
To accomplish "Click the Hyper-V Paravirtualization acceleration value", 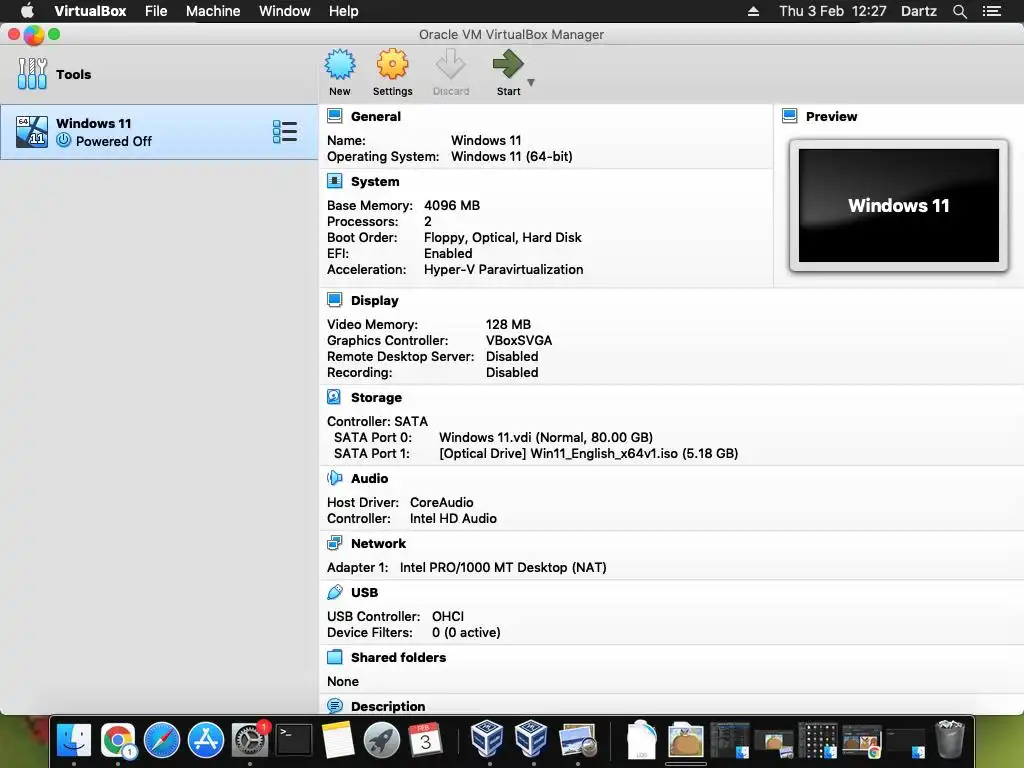I will pos(504,270).
